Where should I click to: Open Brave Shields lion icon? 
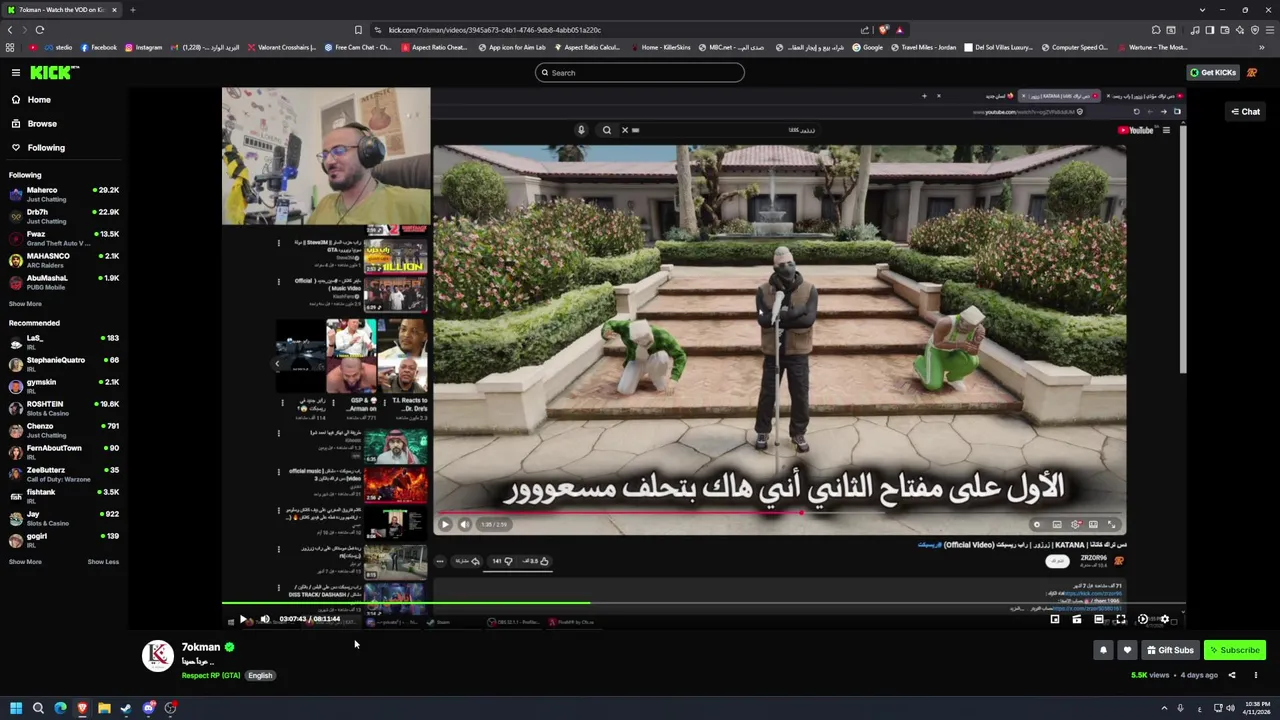click(x=883, y=30)
